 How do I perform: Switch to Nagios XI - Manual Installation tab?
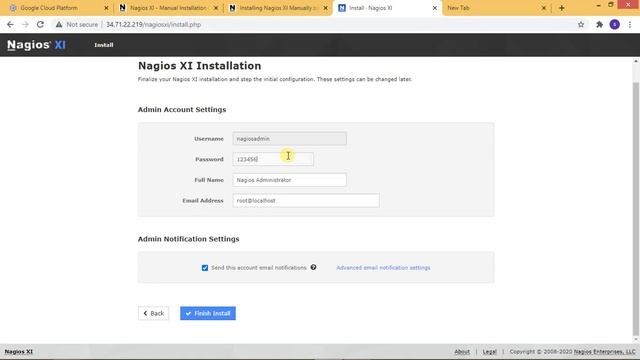(x=168, y=8)
